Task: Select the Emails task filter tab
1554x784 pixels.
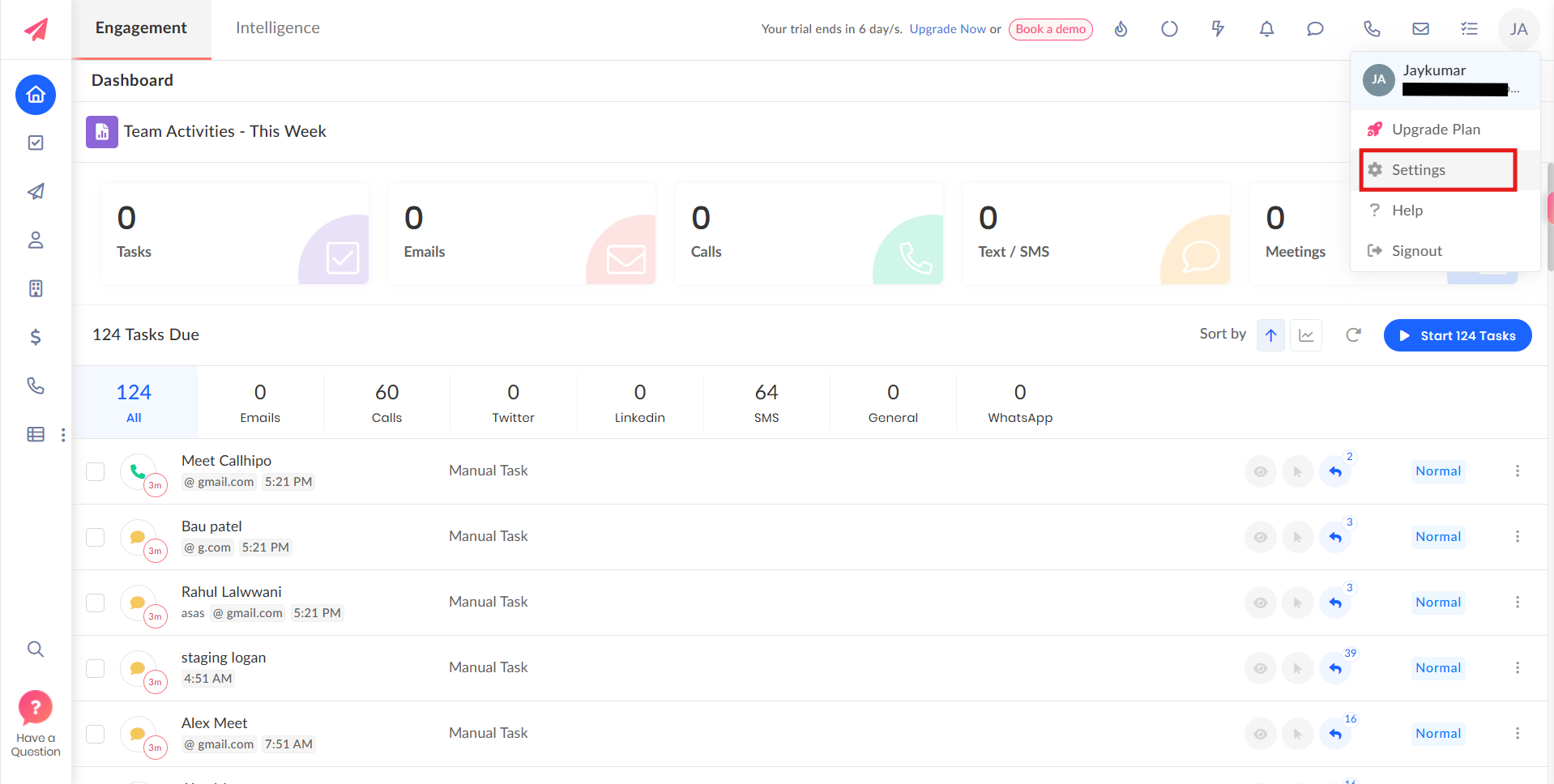Action: (260, 403)
